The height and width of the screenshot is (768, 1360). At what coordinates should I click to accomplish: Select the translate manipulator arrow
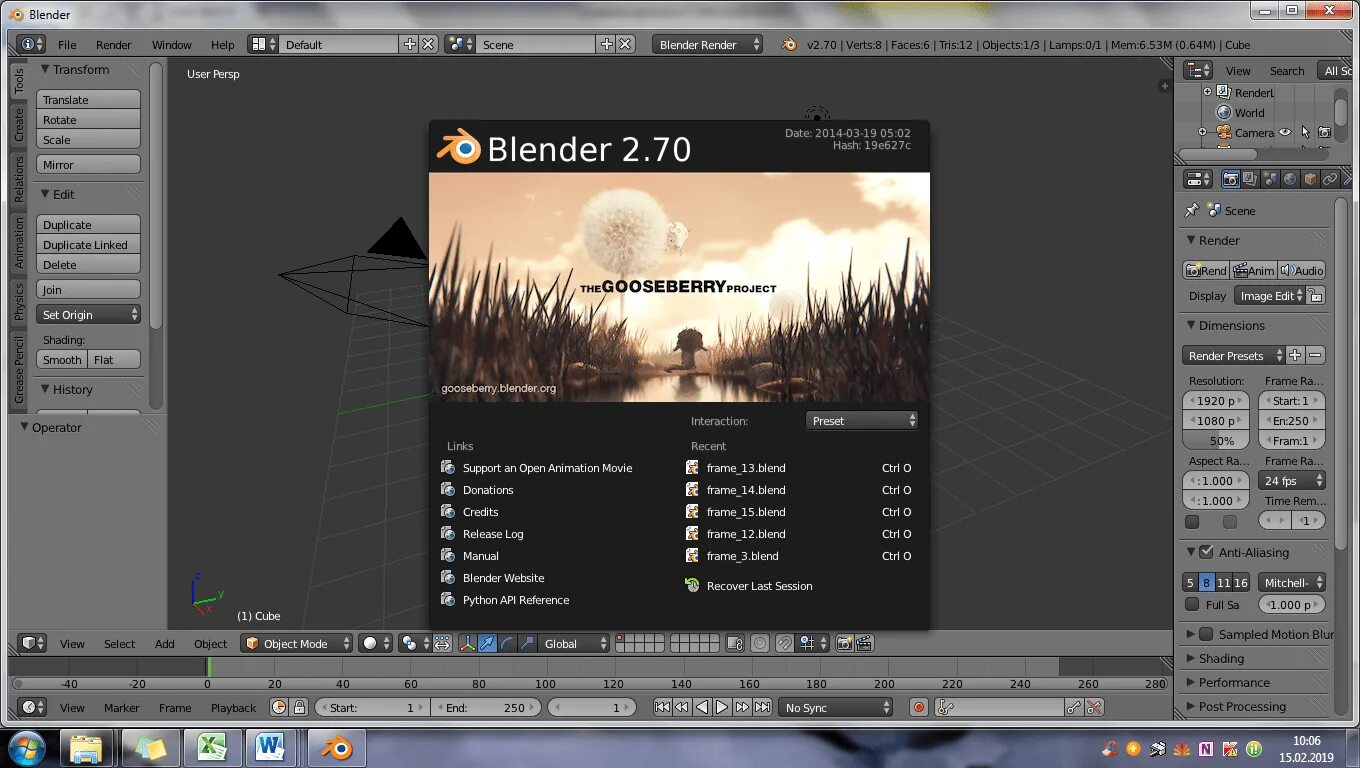tap(487, 643)
